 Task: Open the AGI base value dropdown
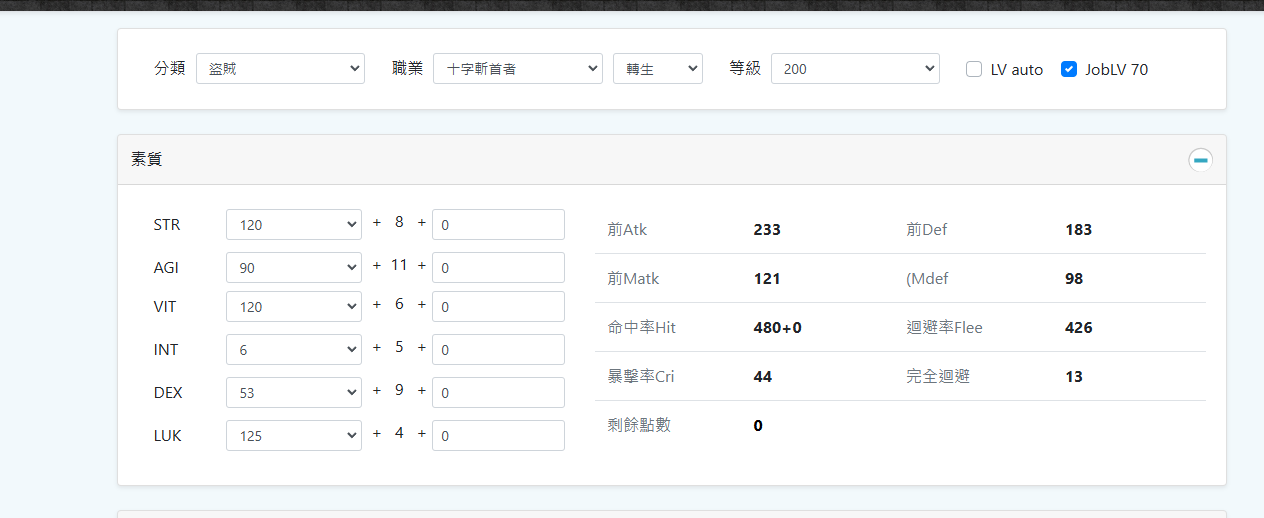click(294, 268)
